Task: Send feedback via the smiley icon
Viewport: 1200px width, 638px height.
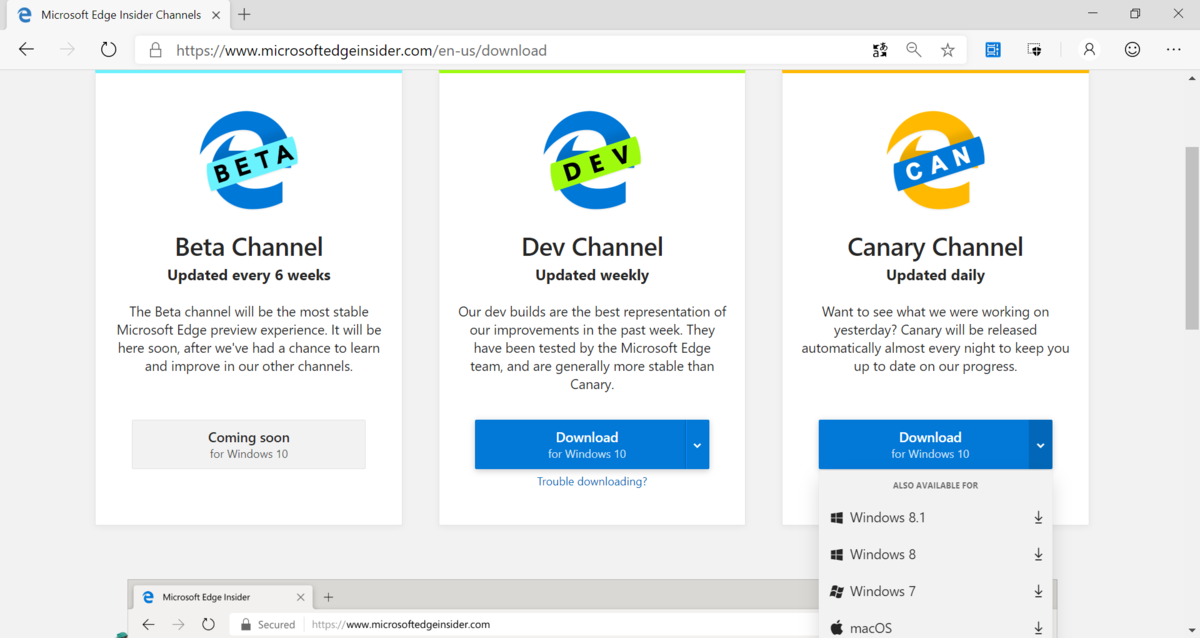Action: tap(1132, 49)
